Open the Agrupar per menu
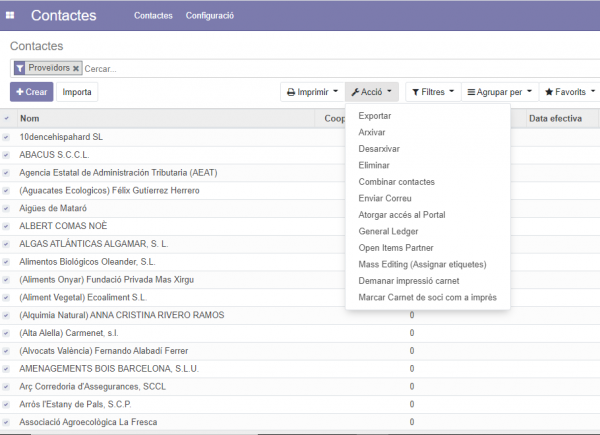This screenshot has width=600, height=435. tap(499, 92)
